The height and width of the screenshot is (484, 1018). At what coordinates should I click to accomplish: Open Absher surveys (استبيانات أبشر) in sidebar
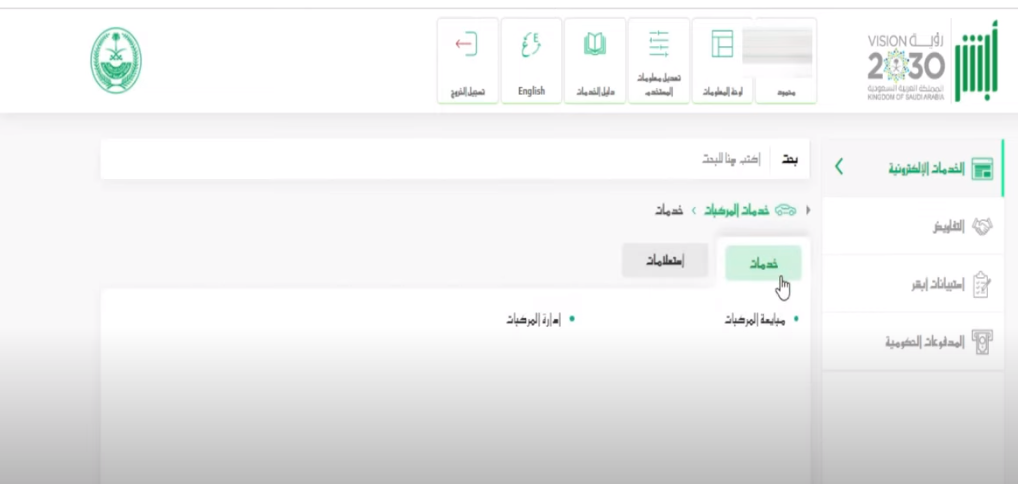(935, 285)
